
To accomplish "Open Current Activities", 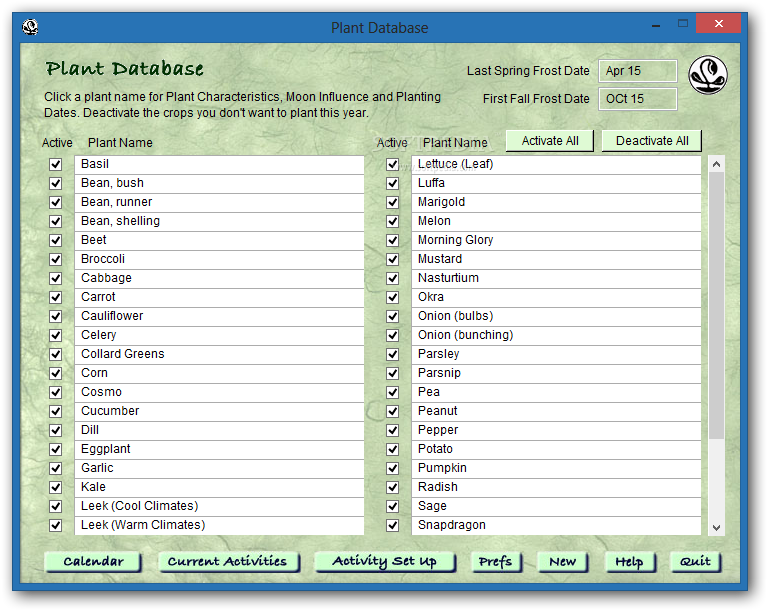I will [x=229, y=562].
